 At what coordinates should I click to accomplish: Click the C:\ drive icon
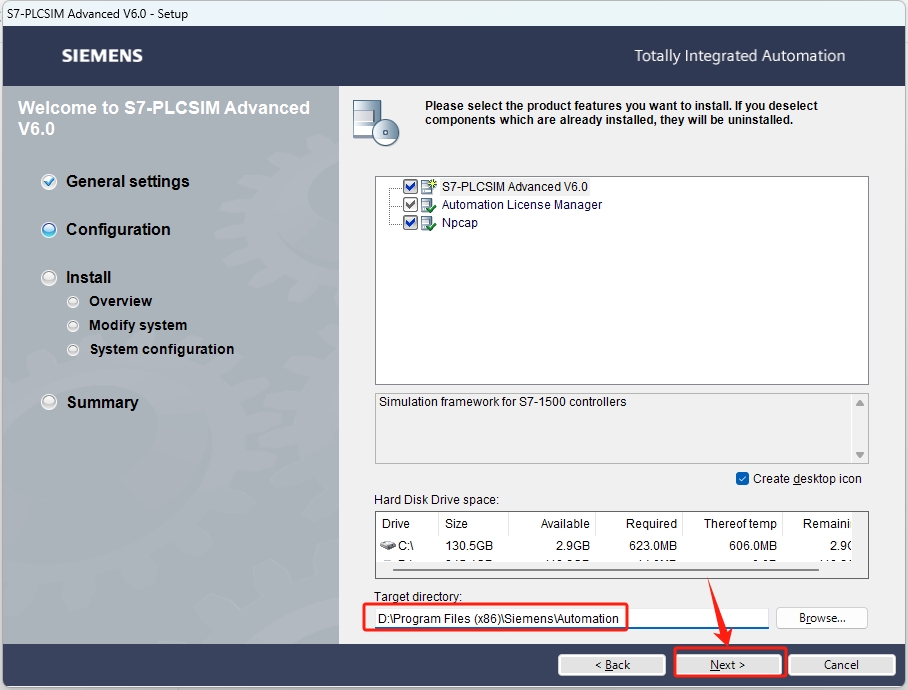tap(388, 546)
